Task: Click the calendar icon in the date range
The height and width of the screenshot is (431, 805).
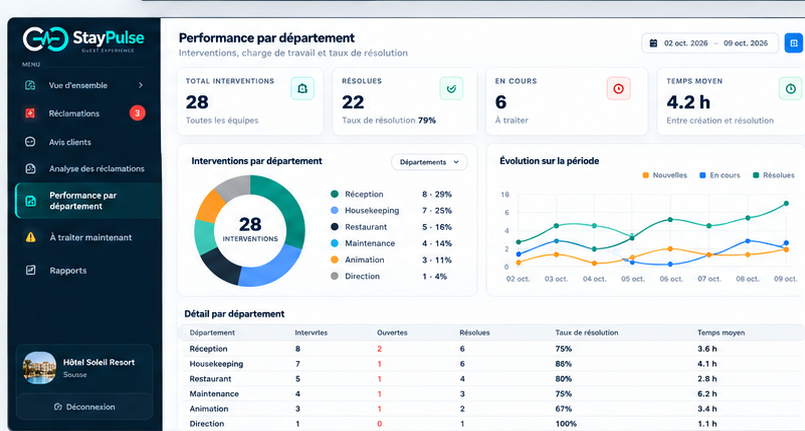Action: (x=654, y=43)
